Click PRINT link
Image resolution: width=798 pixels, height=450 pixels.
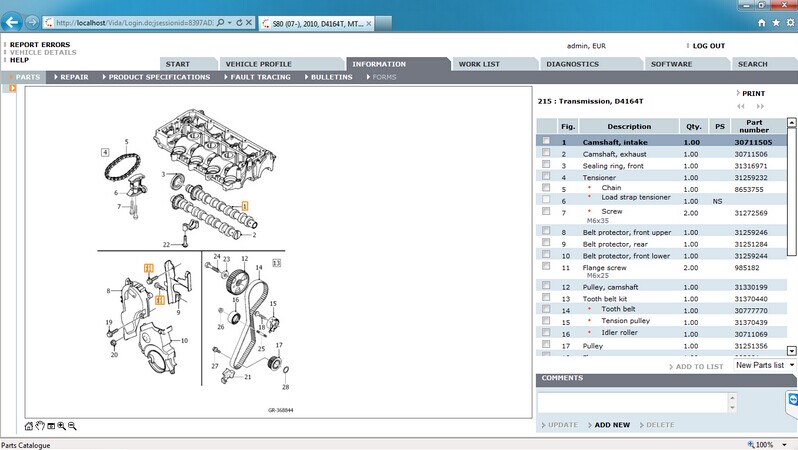[753, 94]
